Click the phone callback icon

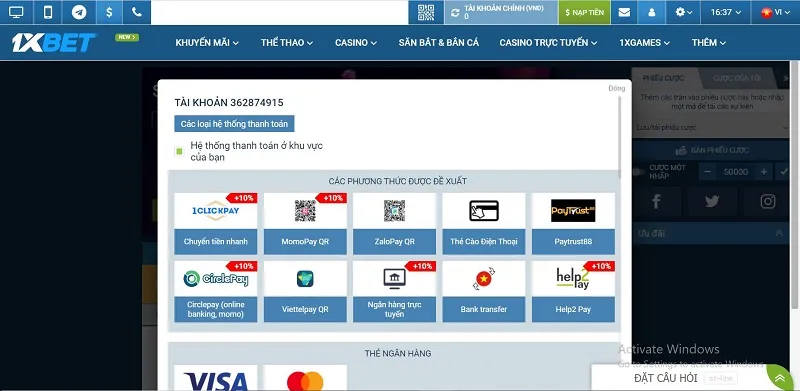(136, 12)
